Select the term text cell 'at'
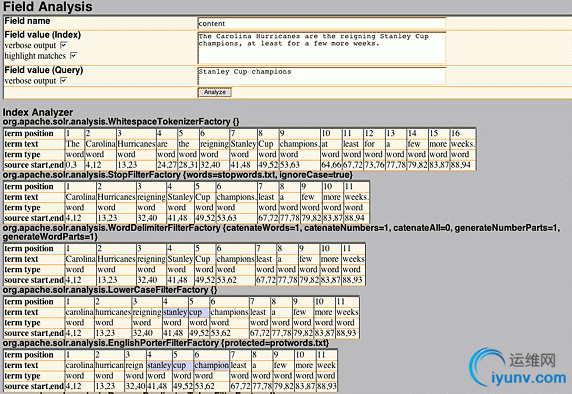Image resolution: width=572 pixels, height=394 pixels. [331, 144]
